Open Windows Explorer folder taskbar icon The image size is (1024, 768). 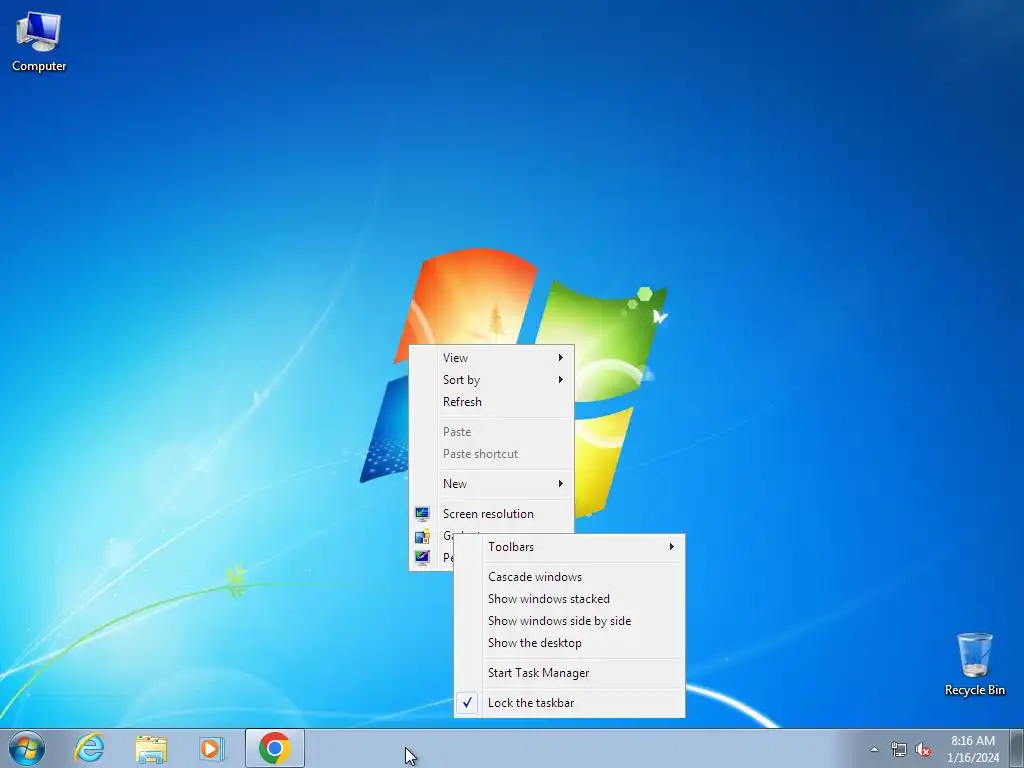point(151,748)
